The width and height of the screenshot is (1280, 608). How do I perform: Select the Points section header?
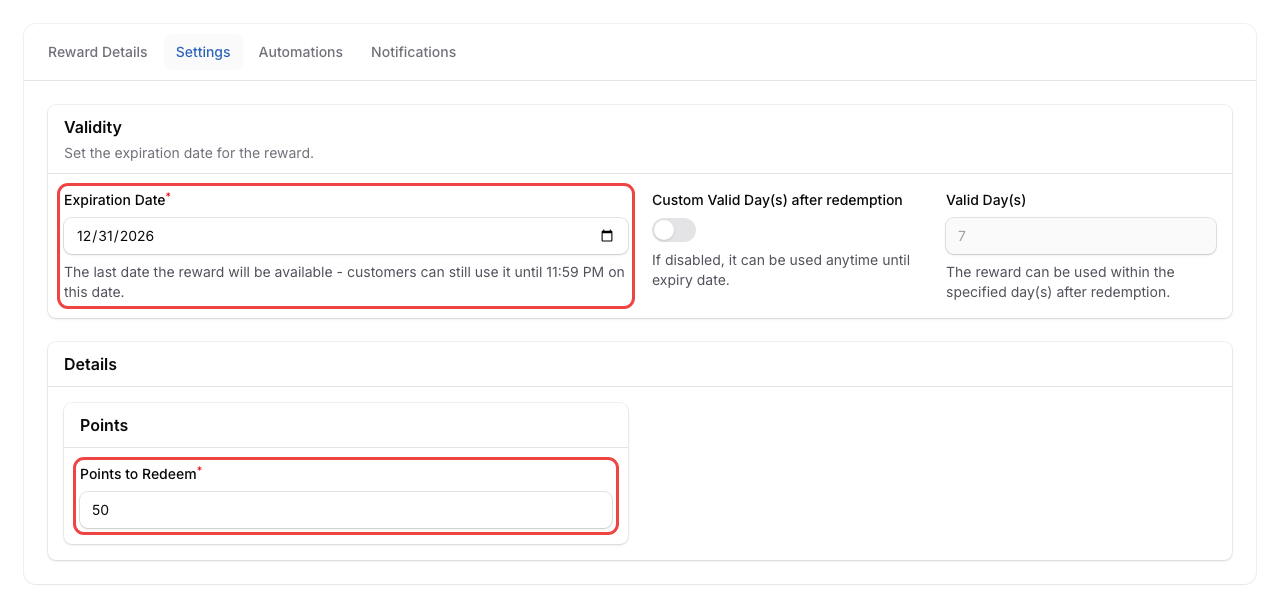103,425
